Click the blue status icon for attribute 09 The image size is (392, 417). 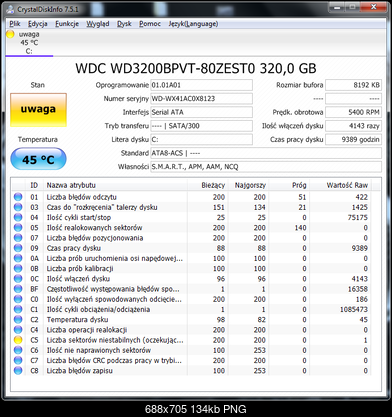click(18, 248)
